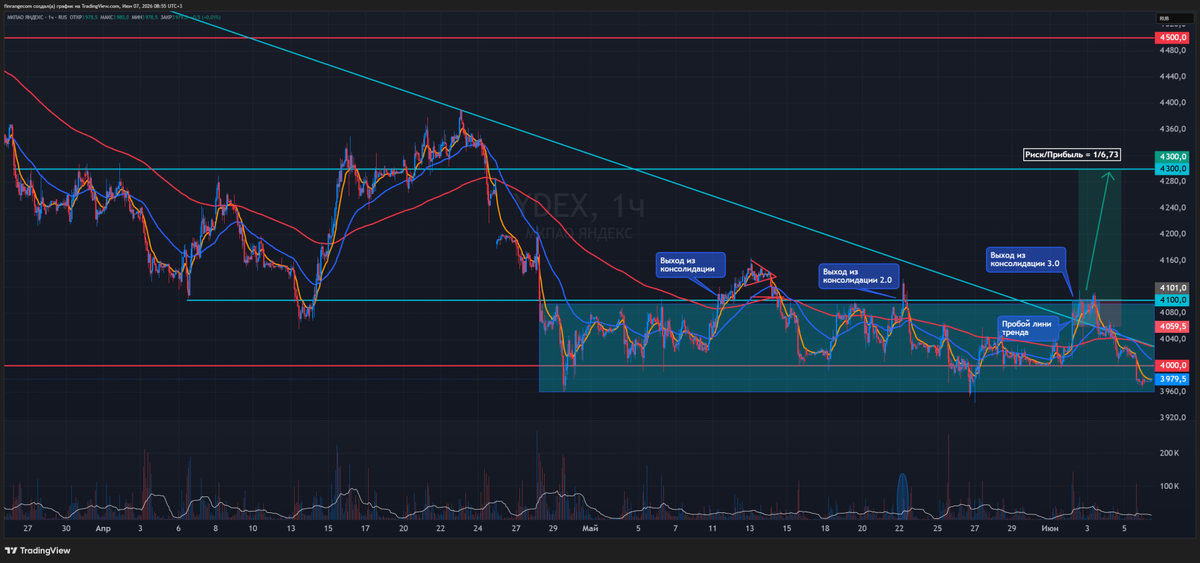This screenshot has width=1200, height=563.
Task: Click the 'Апр' month label on the time axis
Action: (103, 527)
